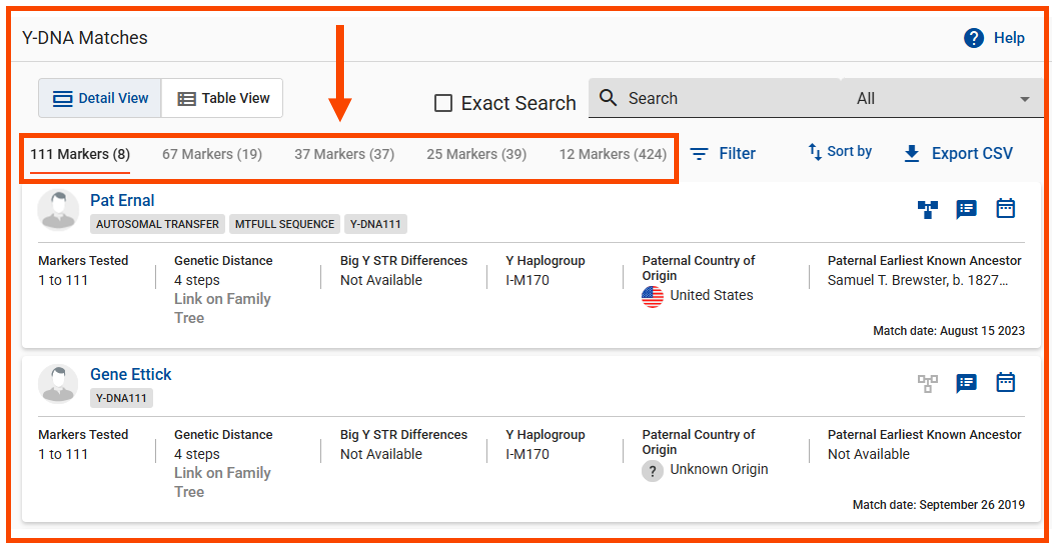Screen dimensions: 1057x547
Task: Click Gene Ettick's greyed family tree icon
Action: 927,383
